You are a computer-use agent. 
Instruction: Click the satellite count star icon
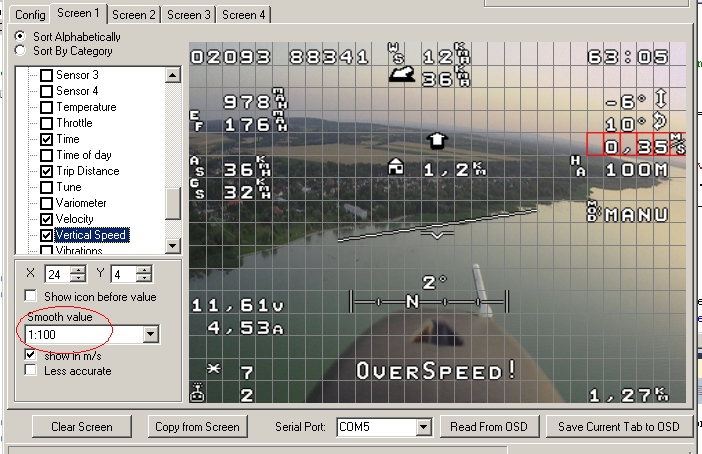click(198, 372)
